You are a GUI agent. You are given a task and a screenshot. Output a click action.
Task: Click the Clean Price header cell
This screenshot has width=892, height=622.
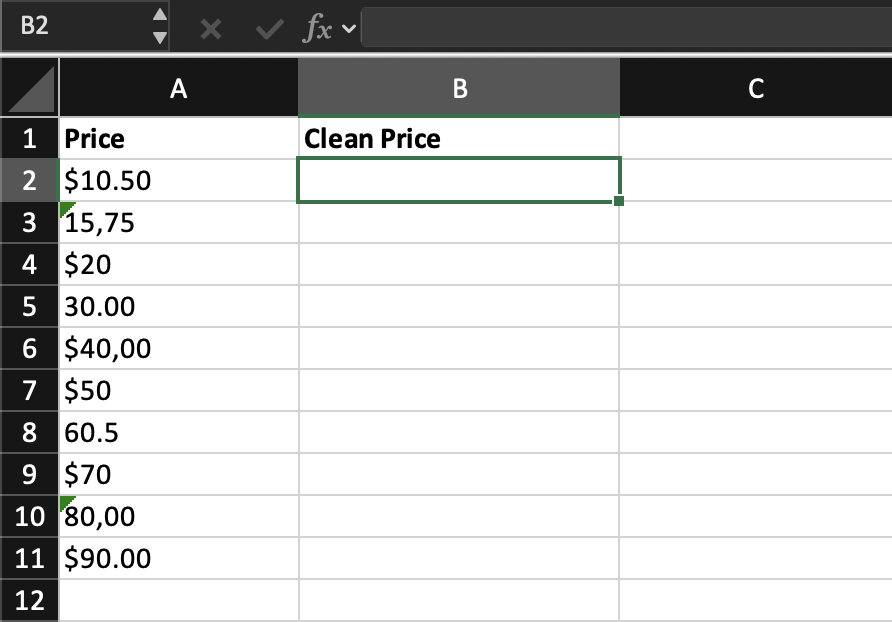(x=459, y=138)
